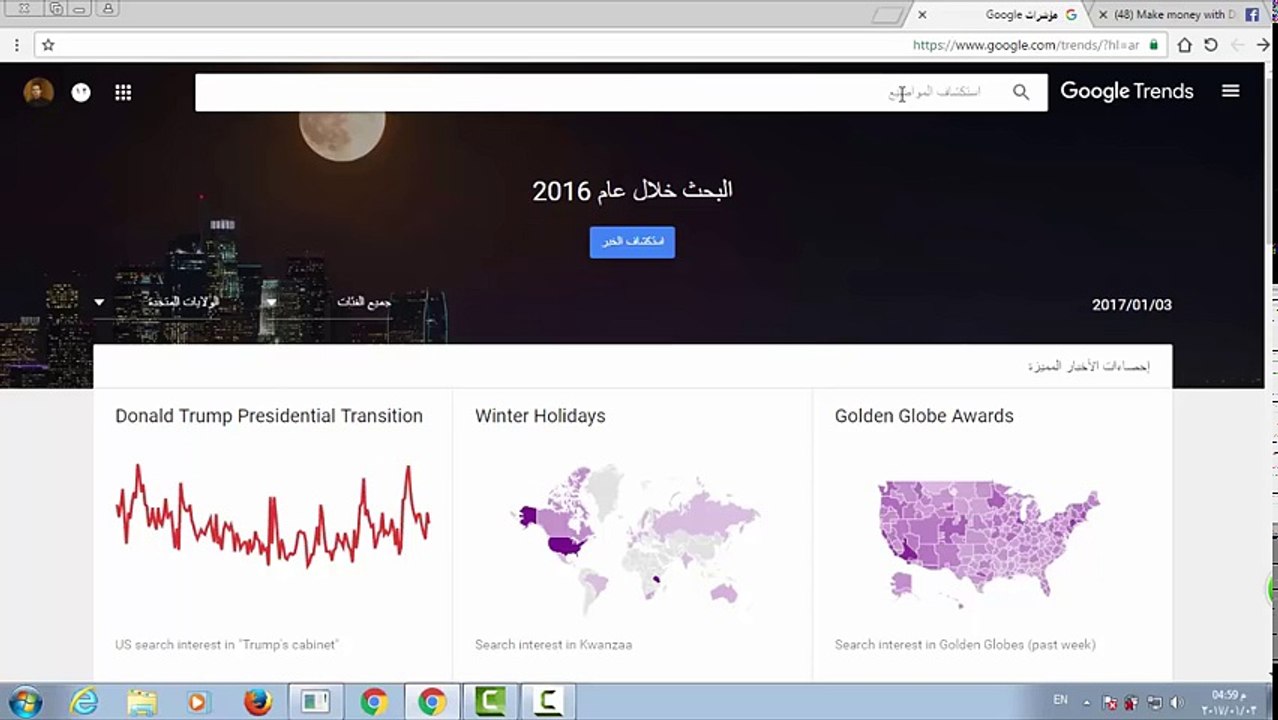The width and height of the screenshot is (1278, 720).
Task: Open the Google account avatar
Action: pyautogui.click(x=38, y=92)
